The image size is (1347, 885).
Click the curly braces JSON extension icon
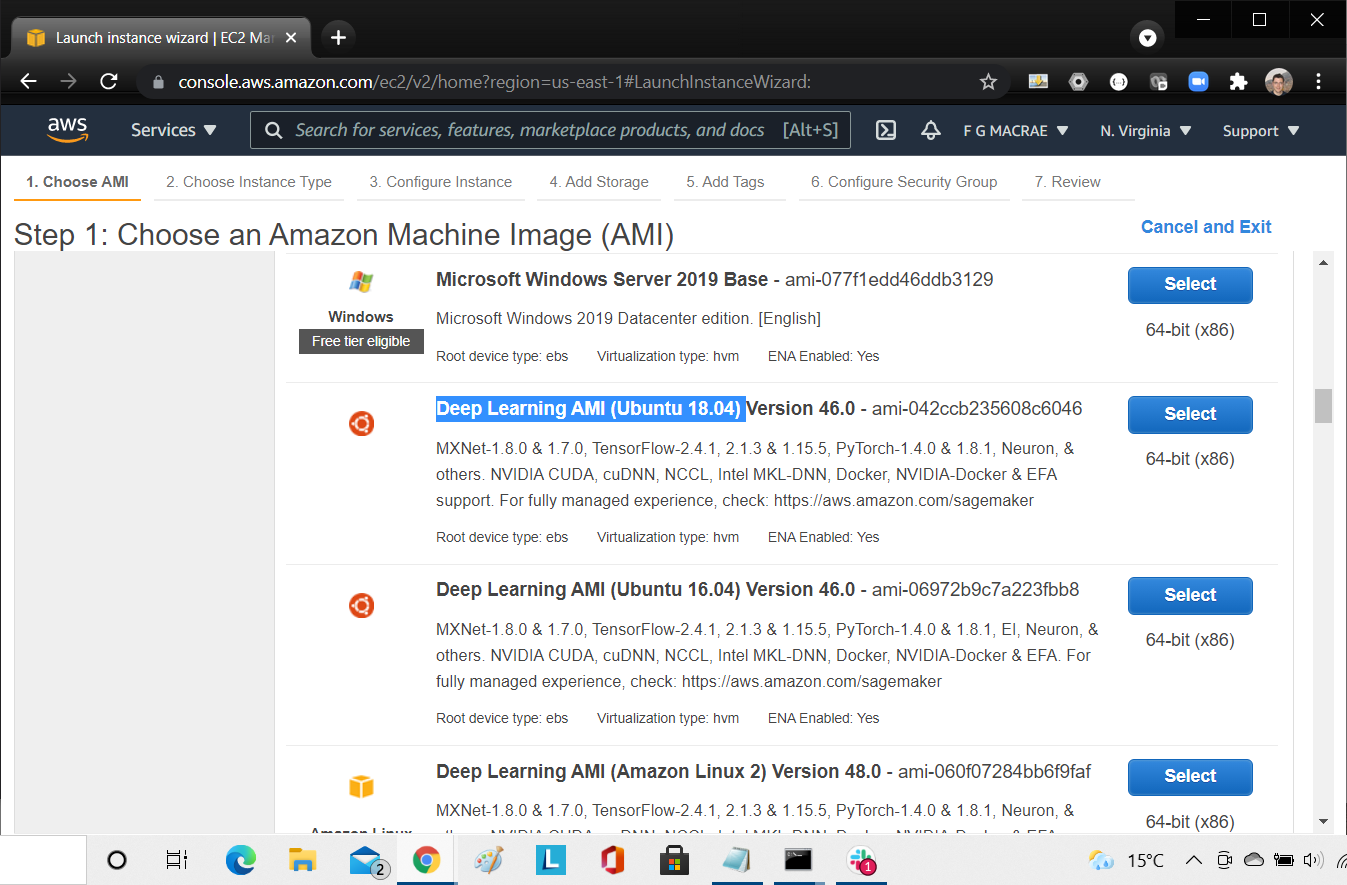tap(1119, 82)
